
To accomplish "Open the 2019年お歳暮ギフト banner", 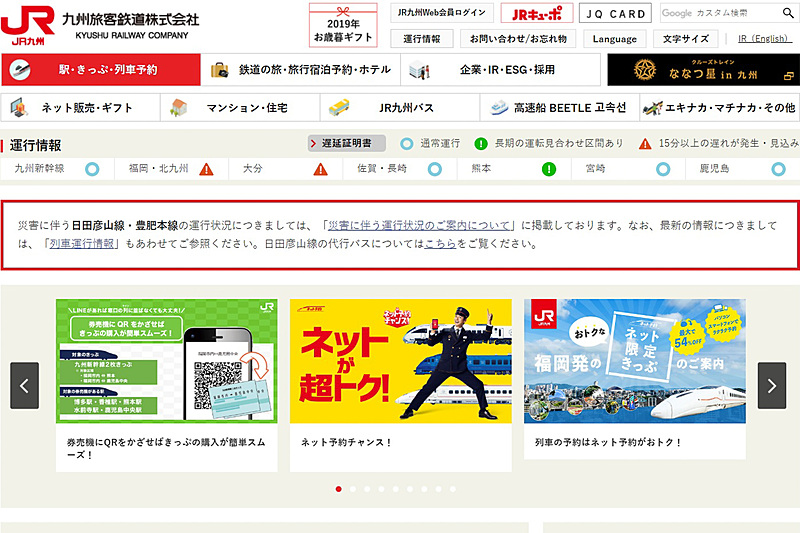I will [343, 26].
